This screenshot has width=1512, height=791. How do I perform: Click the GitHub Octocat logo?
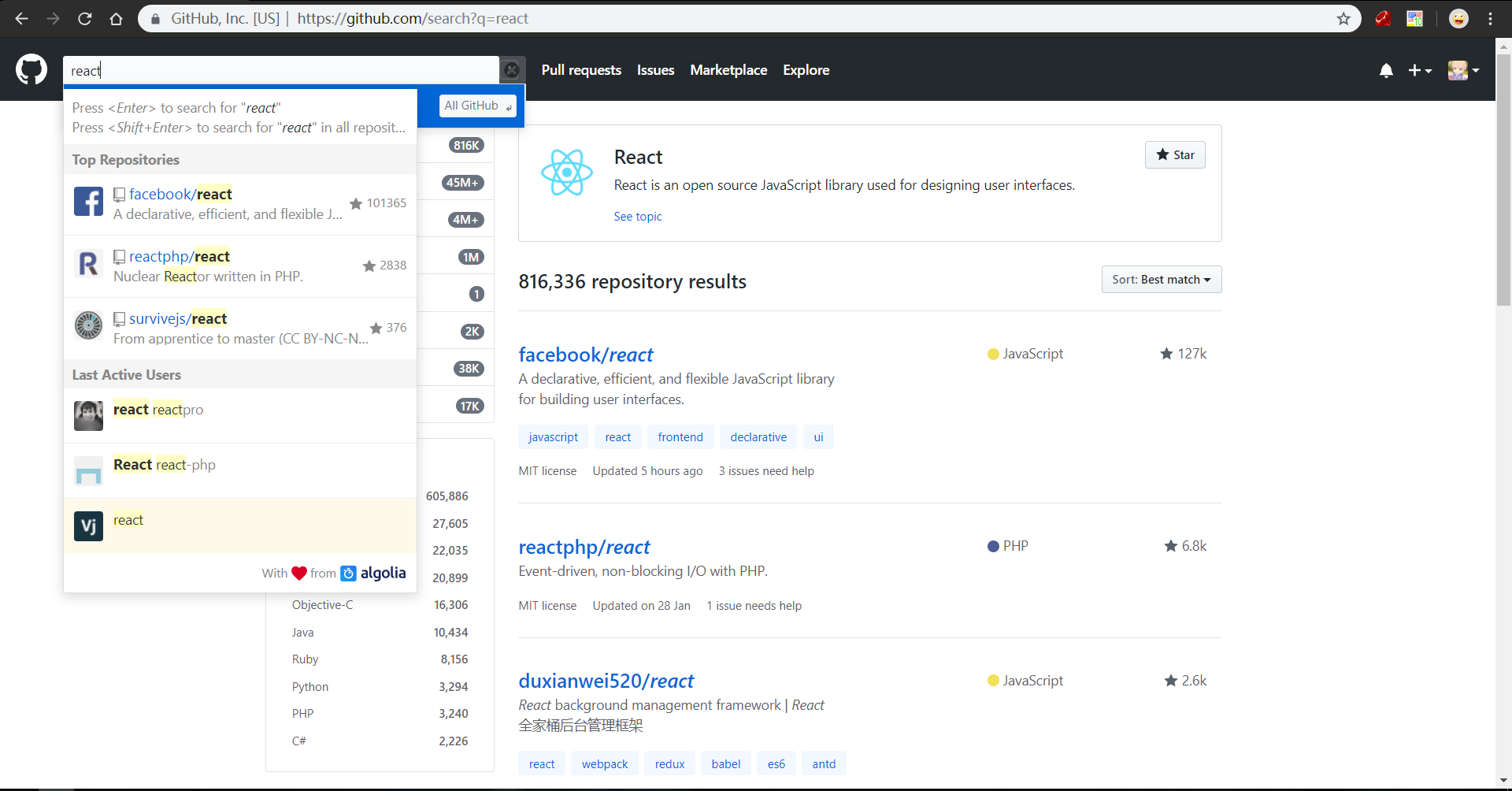point(31,69)
